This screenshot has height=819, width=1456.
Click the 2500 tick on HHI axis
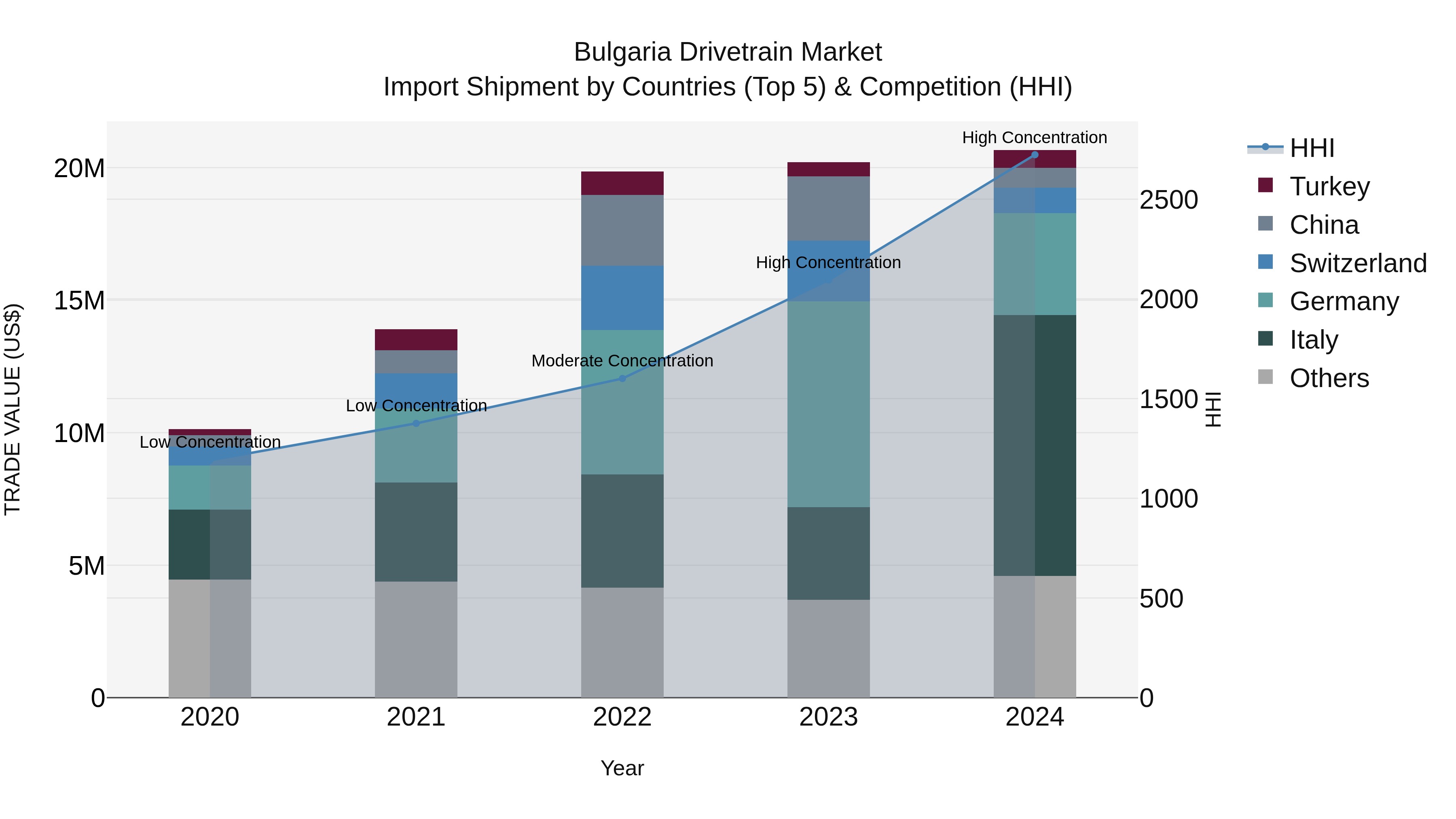coord(1168,200)
